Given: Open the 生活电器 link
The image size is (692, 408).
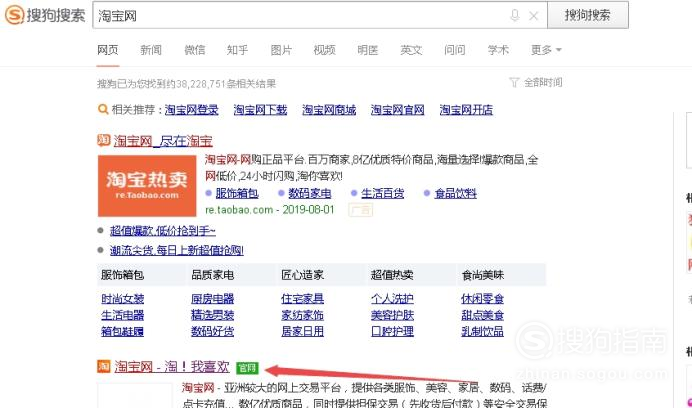Looking at the screenshot, I should pyautogui.click(x=123, y=315).
